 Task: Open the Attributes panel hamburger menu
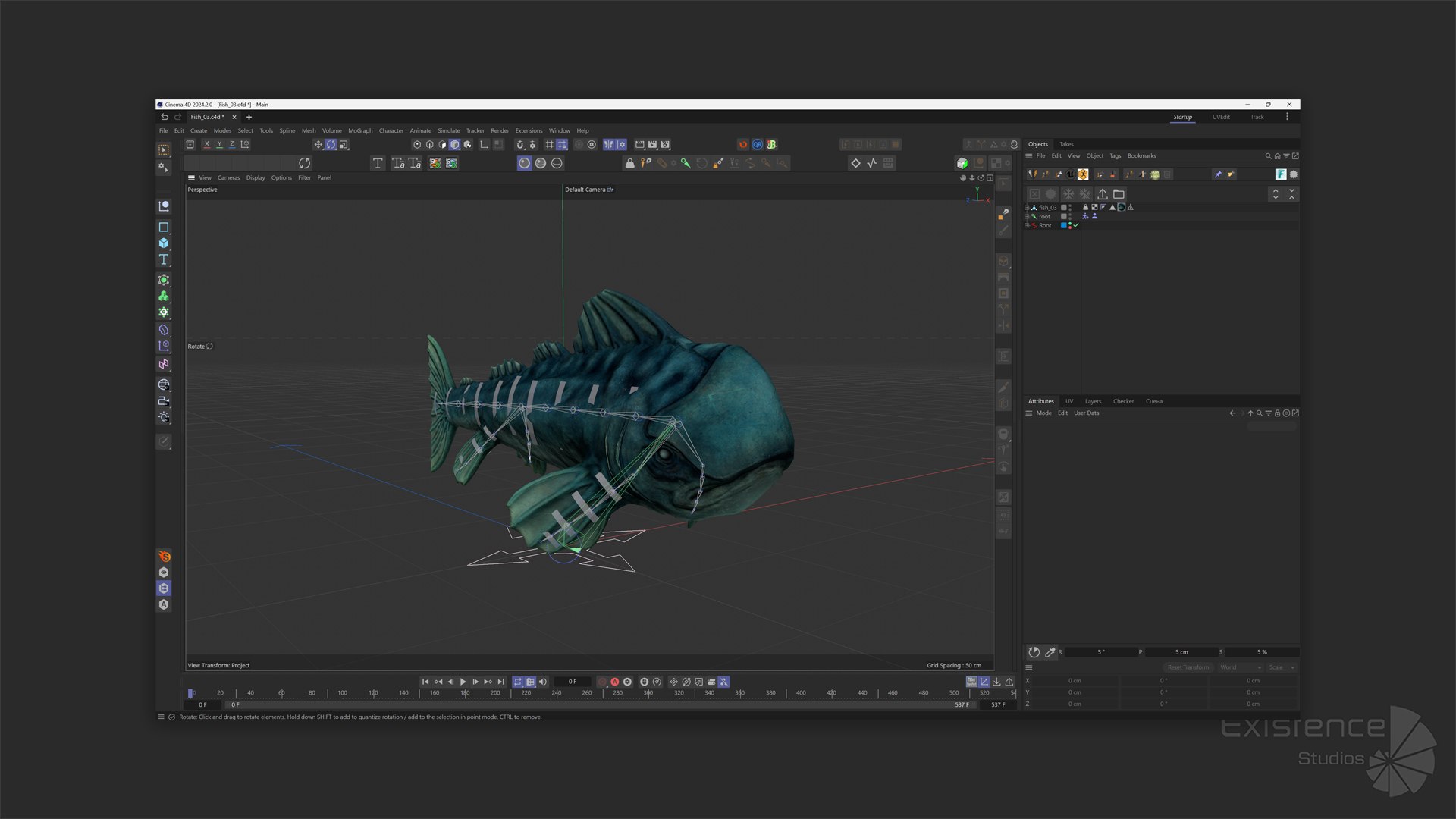point(1029,413)
